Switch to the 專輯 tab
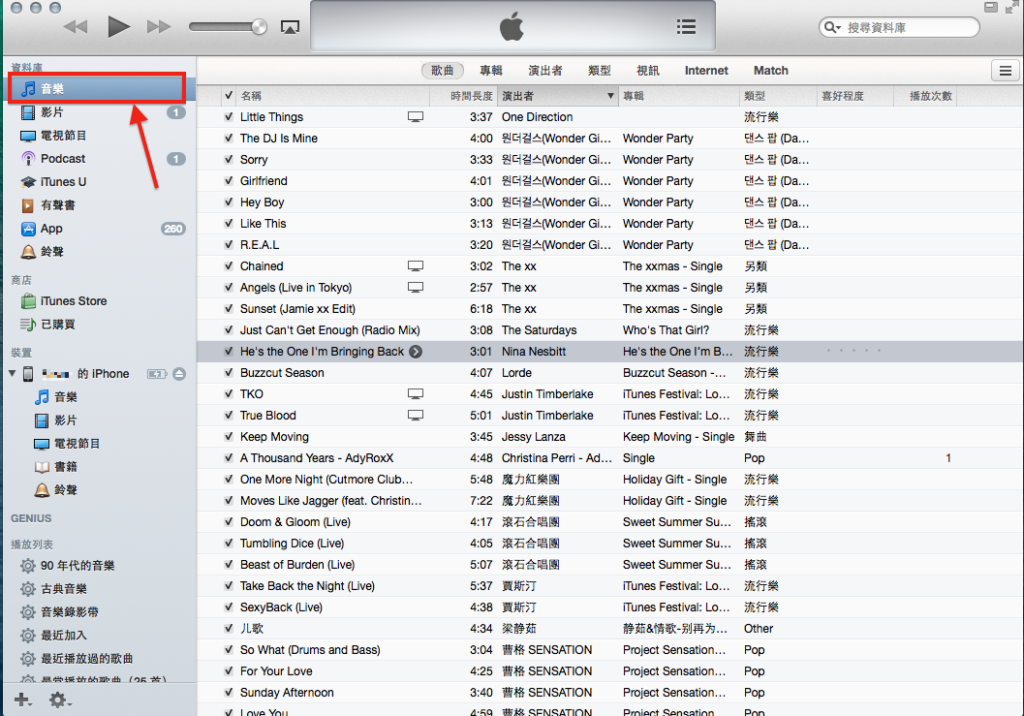Screen dimensions: 1024x716 491,71
